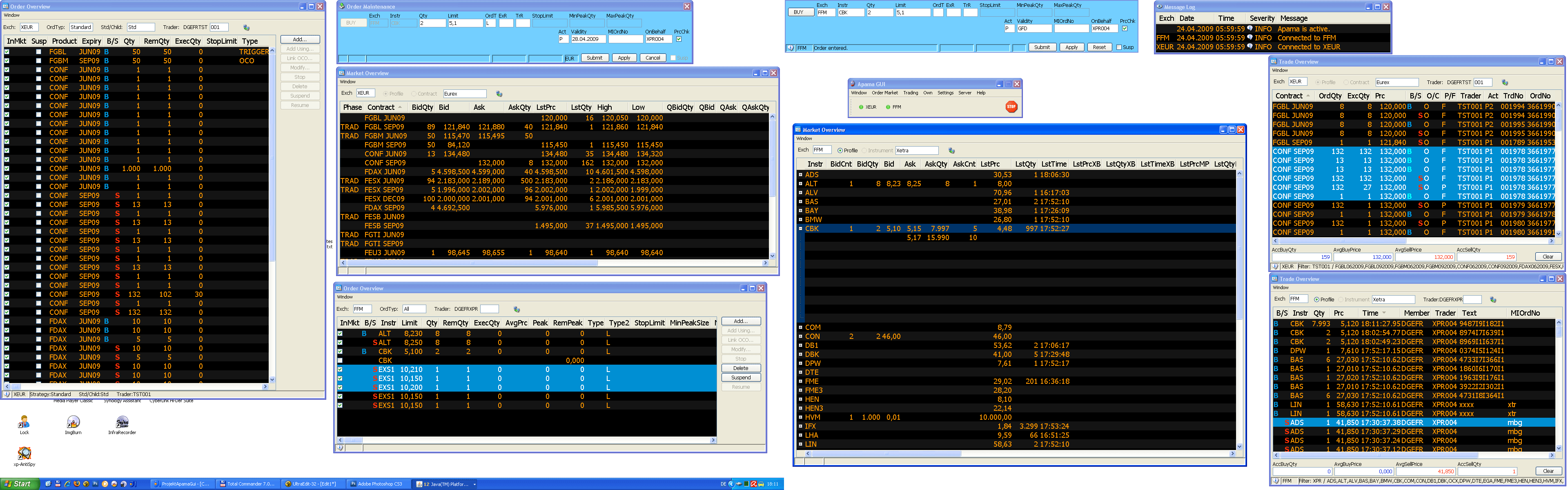Click the Delete button in FFM Order Overview
Screen dimensions: 1568x490
(x=740, y=368)
